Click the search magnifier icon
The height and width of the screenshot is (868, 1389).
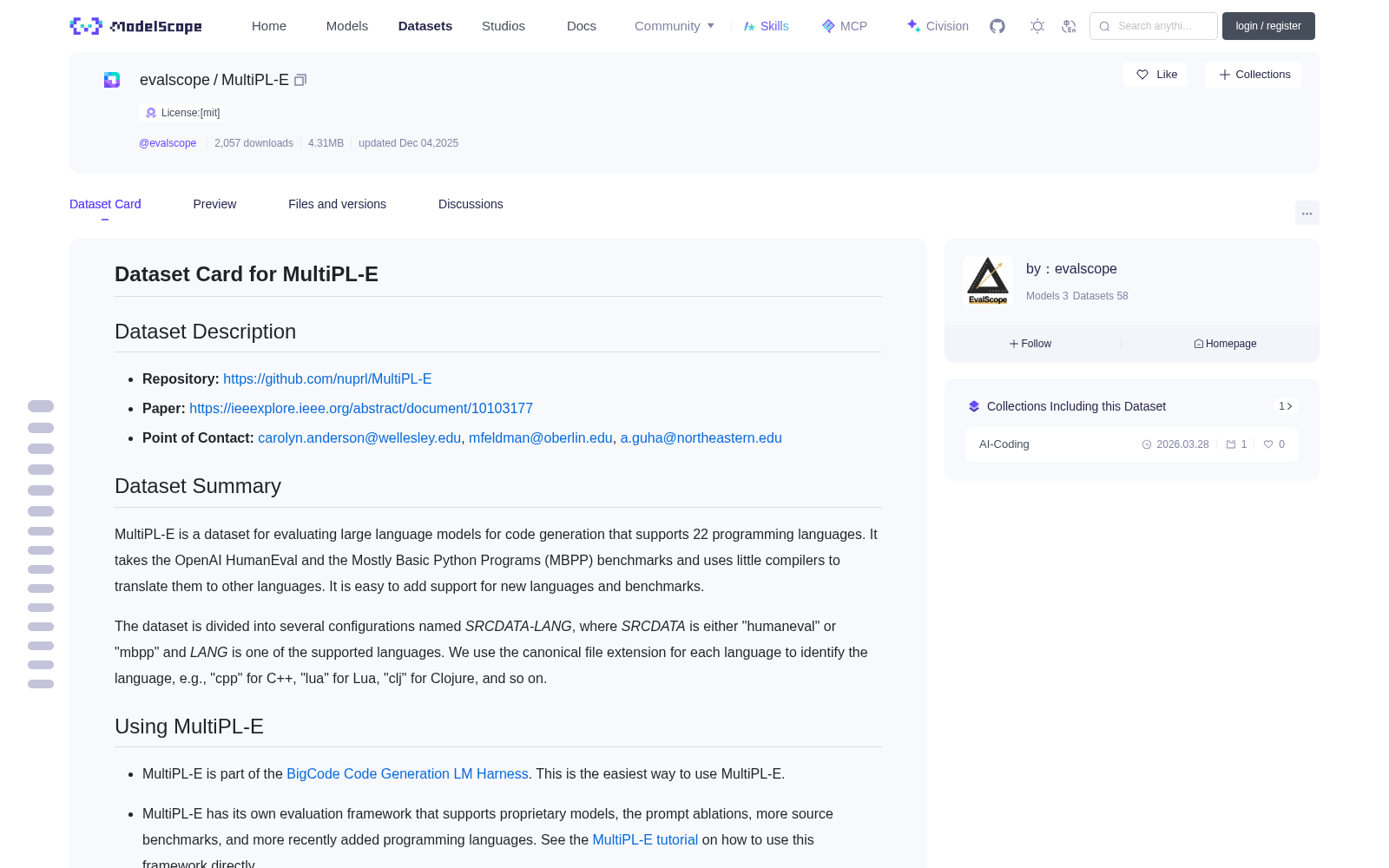(x=1104, y=26)
